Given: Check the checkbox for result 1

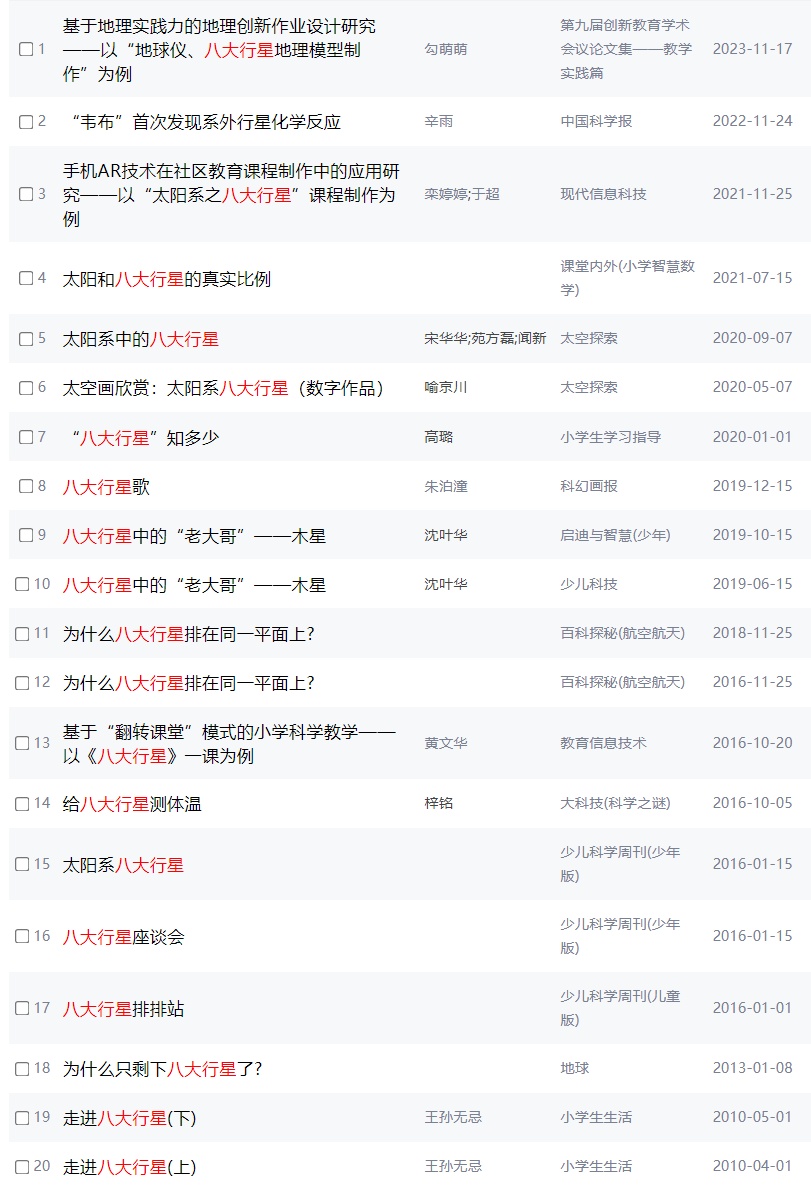Looking at the screenshot, I should [x=26, y=49].
